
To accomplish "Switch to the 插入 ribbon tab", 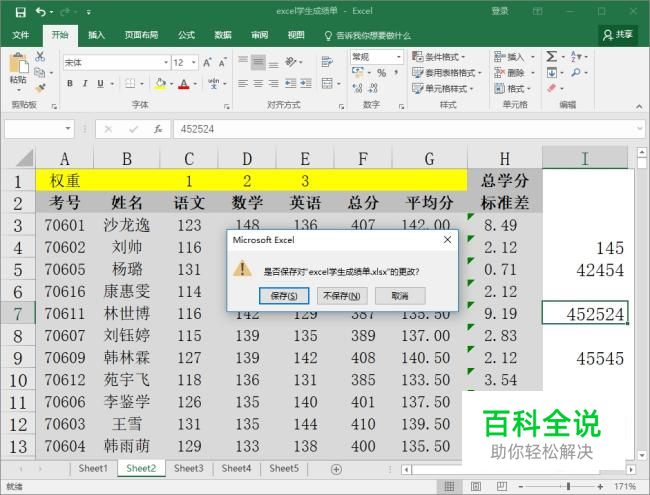I will pos(96,35).
